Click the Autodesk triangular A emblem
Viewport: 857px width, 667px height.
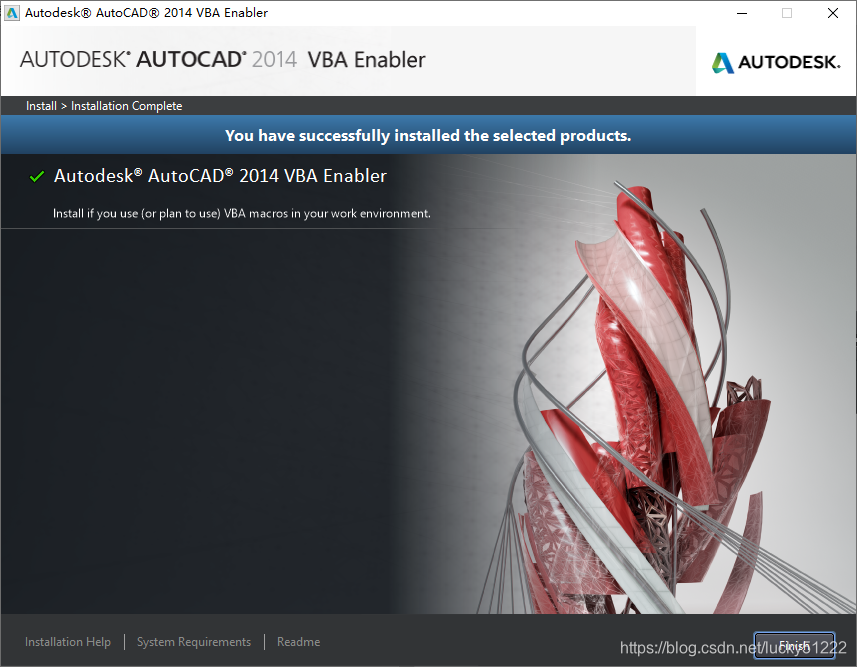coord(723,63)
